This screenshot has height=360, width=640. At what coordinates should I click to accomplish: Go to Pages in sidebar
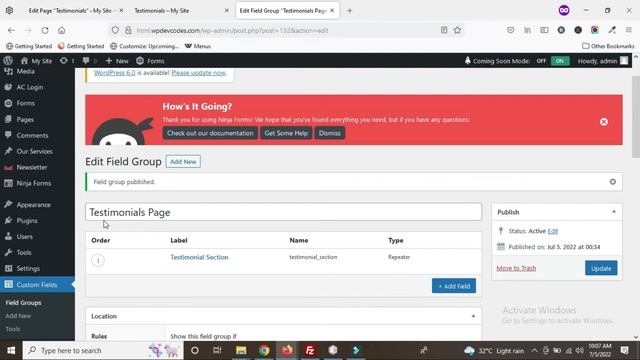25,120
